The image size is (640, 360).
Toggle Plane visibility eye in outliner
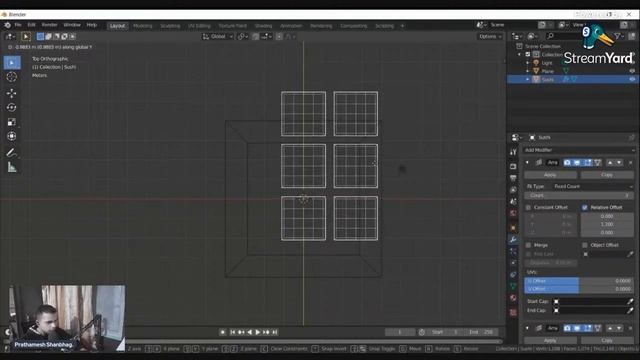[x=632, y=71]
